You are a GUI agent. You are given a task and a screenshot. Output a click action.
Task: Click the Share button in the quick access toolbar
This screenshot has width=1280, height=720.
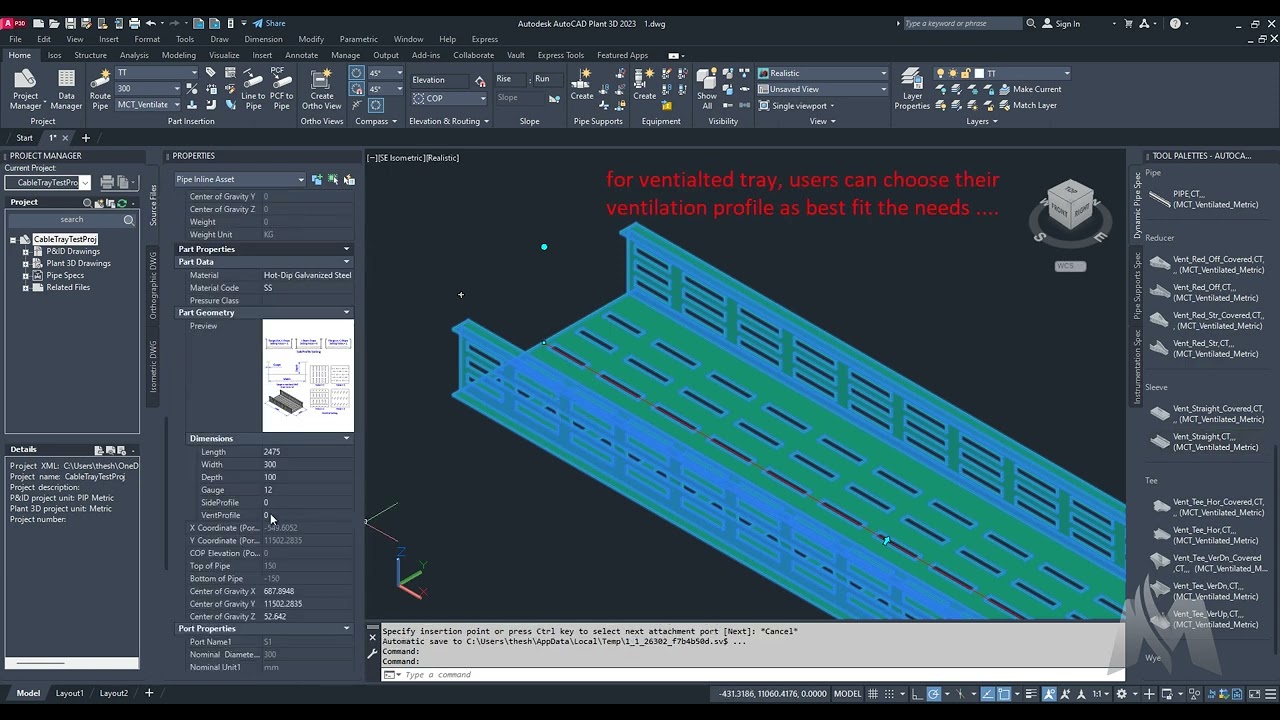click(268, 23)
